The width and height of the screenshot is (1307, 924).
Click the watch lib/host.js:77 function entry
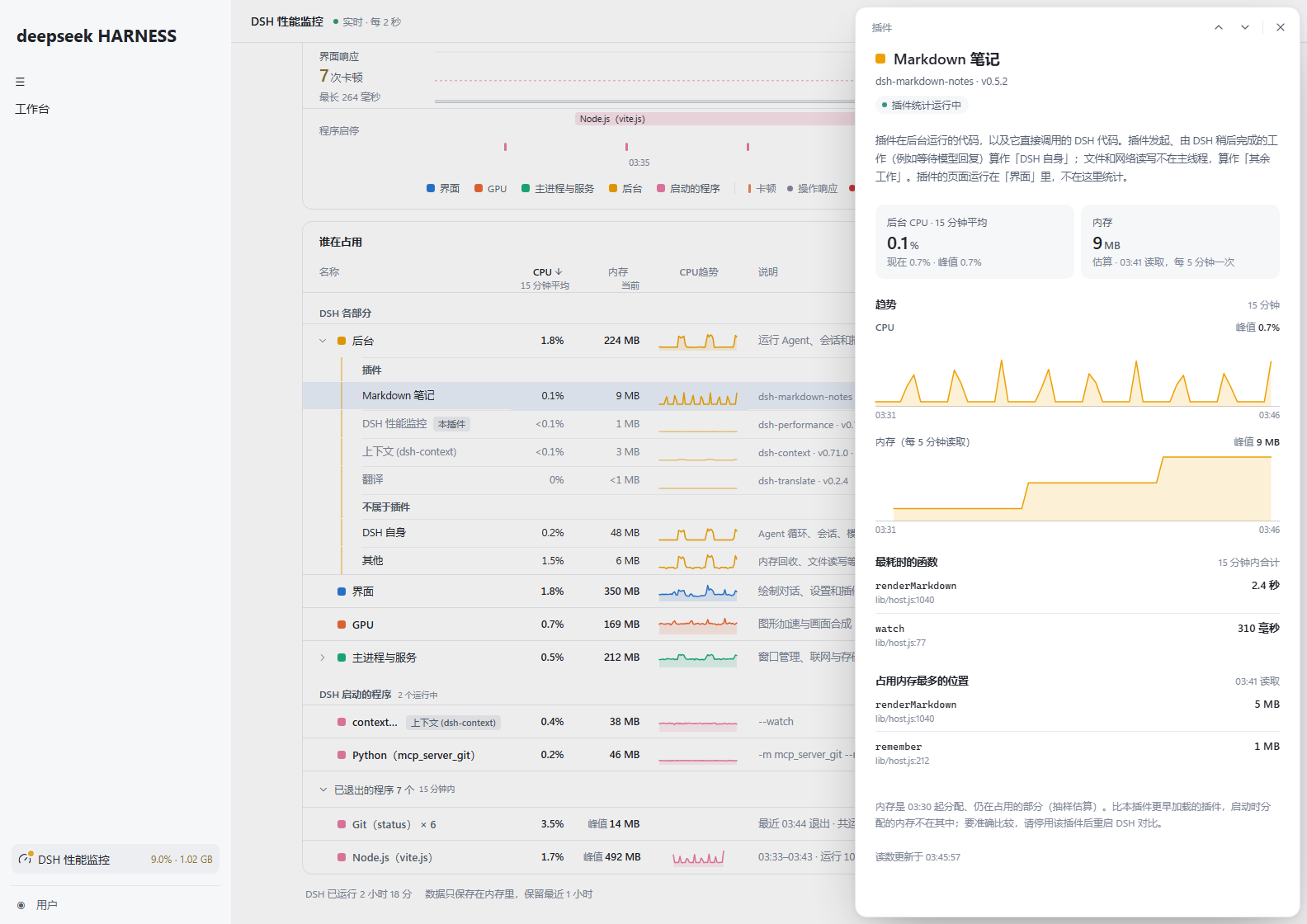point(1078,635)
